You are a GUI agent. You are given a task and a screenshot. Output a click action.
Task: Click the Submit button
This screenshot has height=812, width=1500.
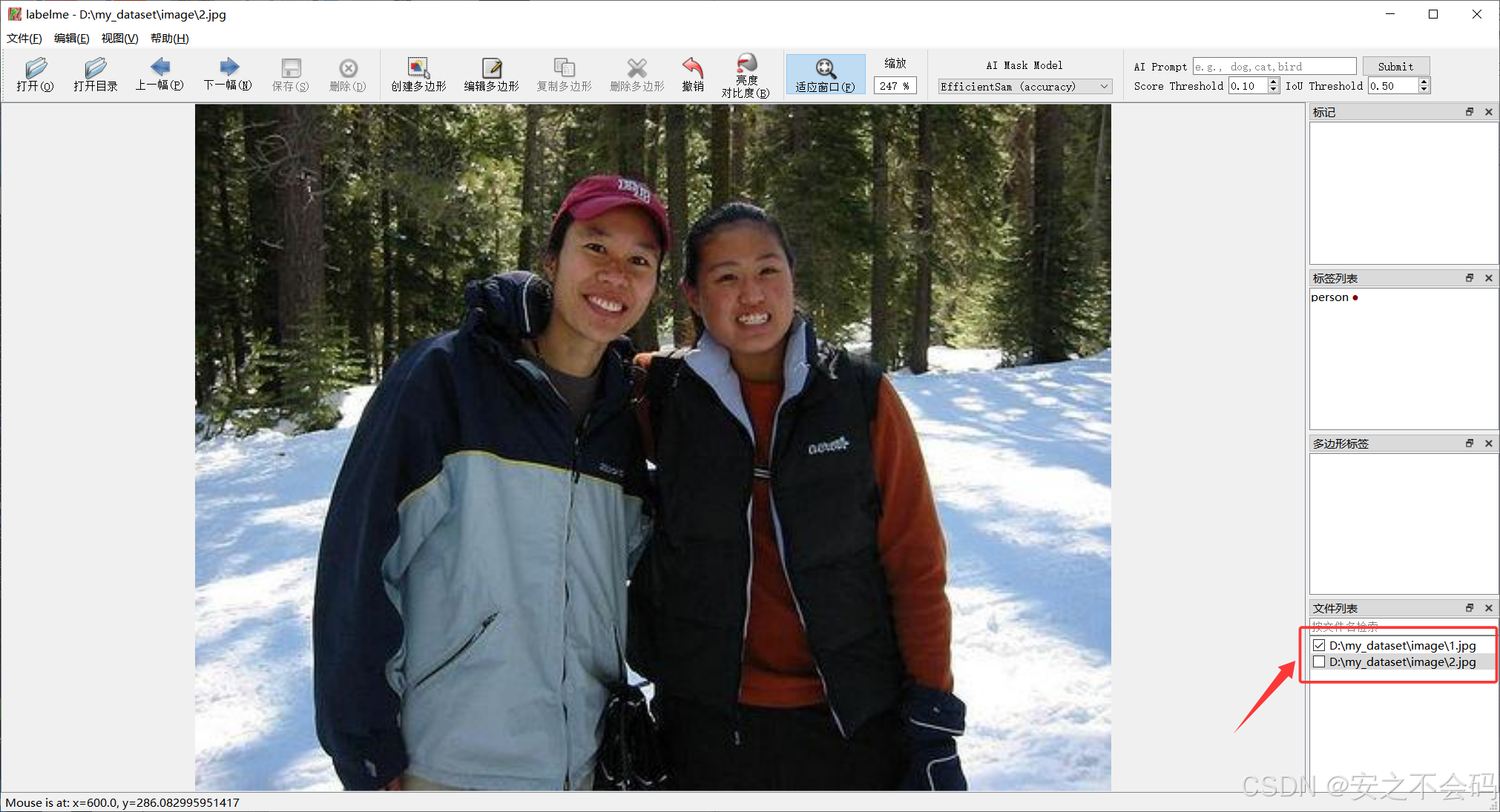coord(1395,66)
